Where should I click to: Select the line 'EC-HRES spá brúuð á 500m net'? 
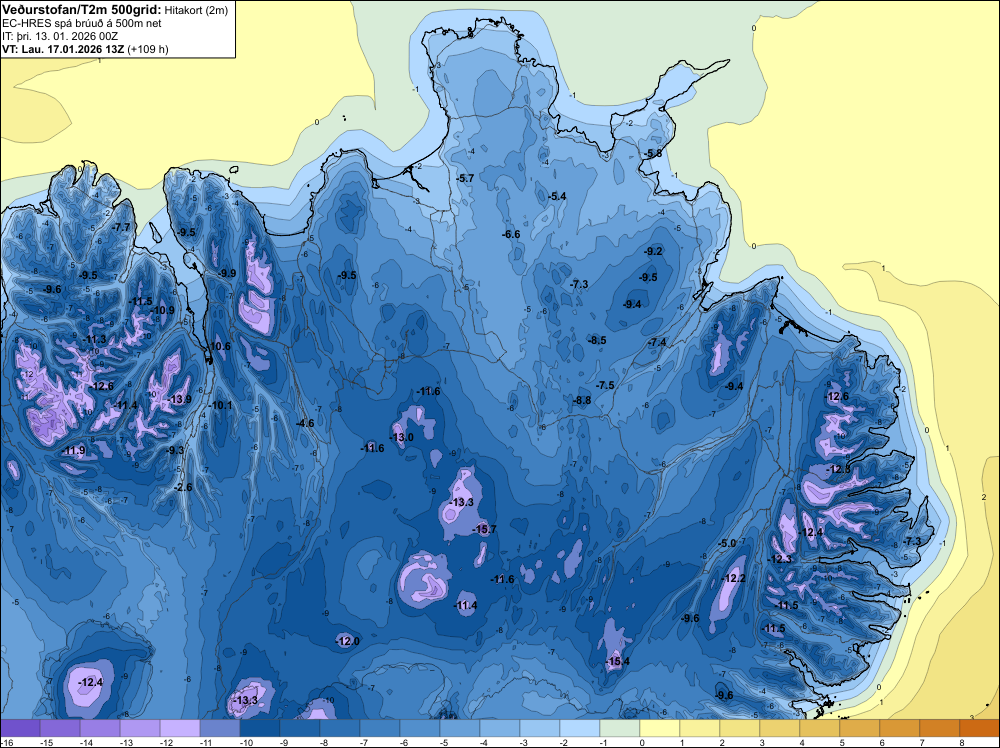click(x=82, y=23)
